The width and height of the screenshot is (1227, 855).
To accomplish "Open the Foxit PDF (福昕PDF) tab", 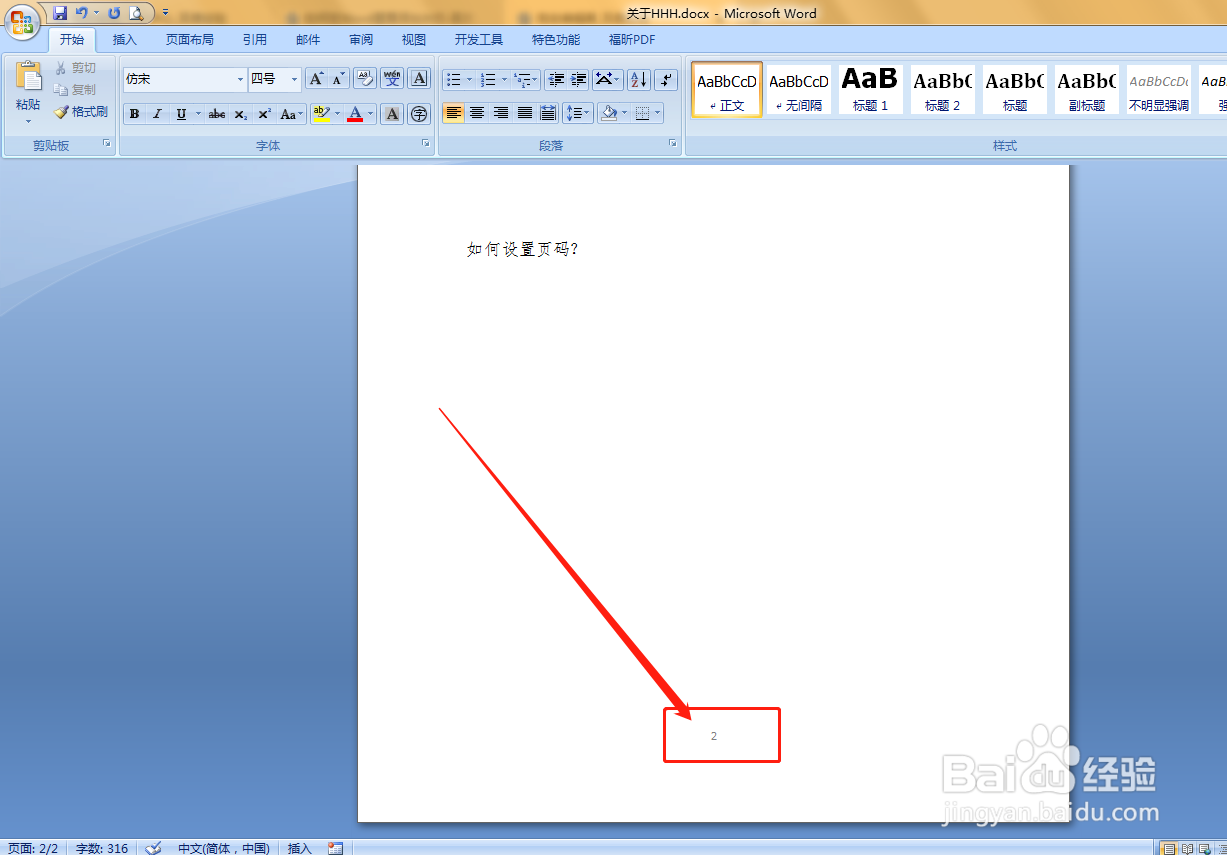I will 632,40.
